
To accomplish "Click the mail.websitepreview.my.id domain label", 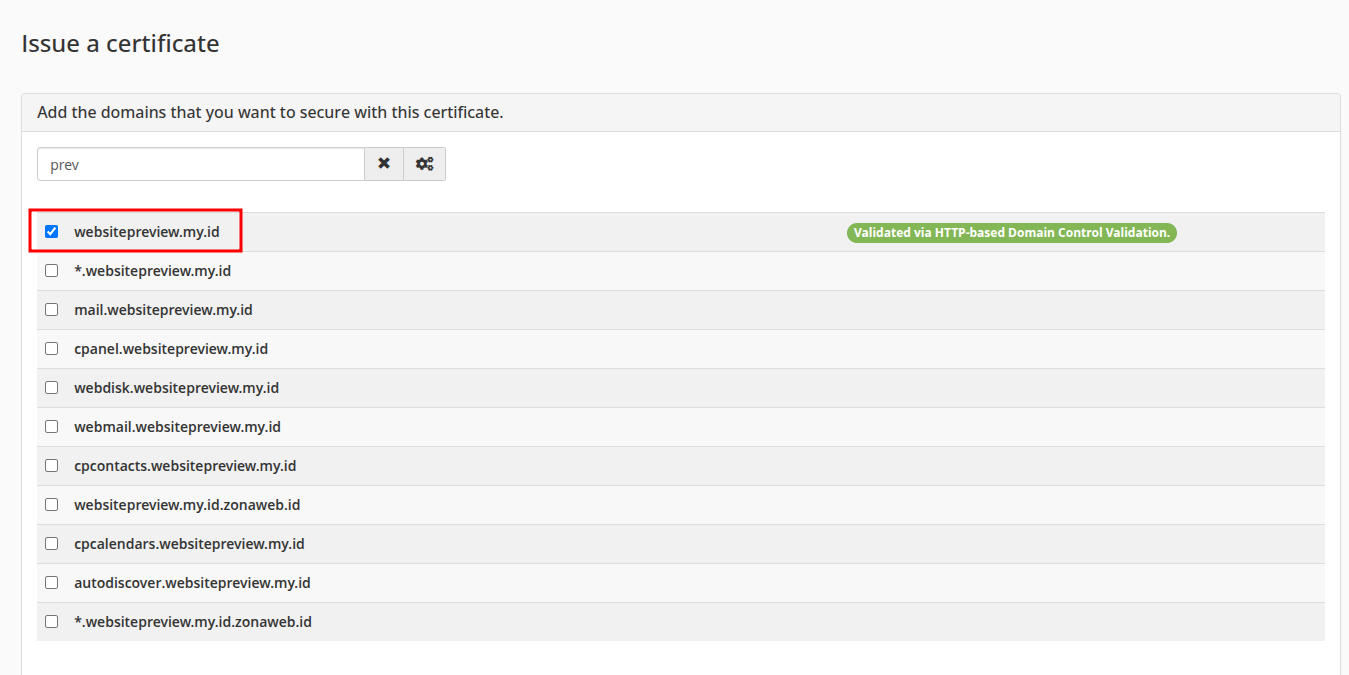I will tap(163, 310).
